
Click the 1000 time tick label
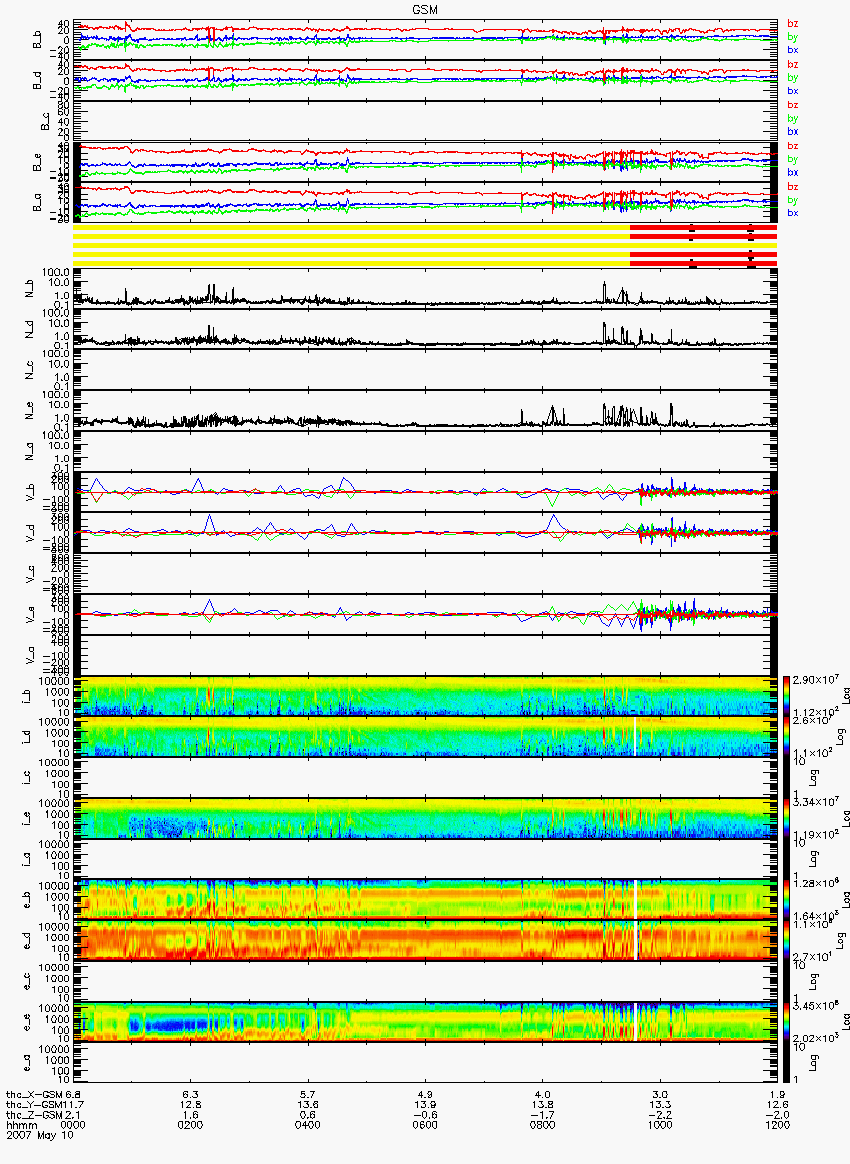click(660, 1125)
